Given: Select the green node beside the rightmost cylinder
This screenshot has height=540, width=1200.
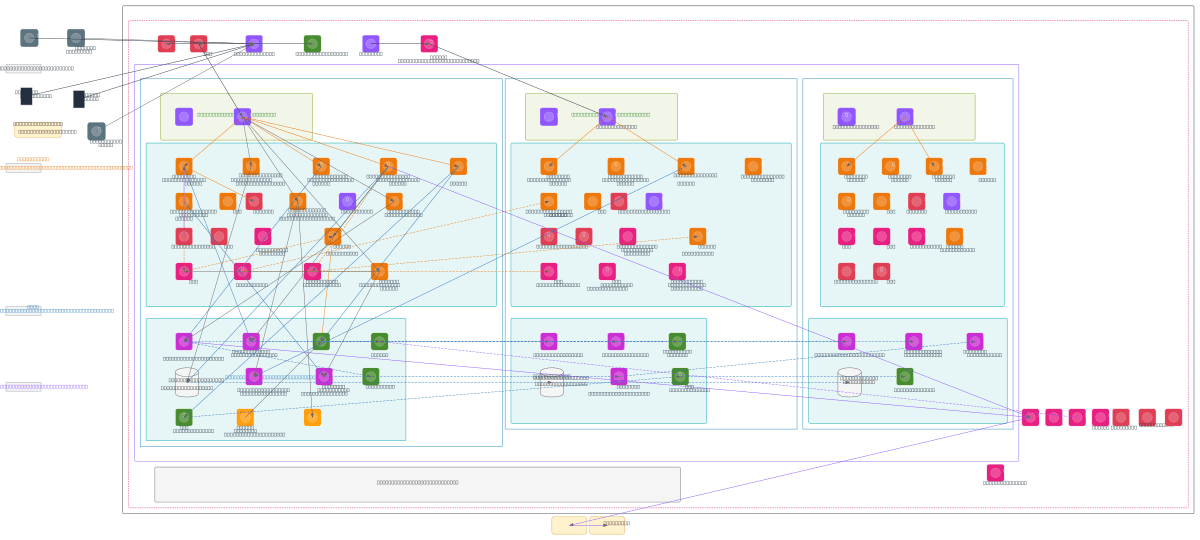Looking at the screenshot, I should coord(905,377).
